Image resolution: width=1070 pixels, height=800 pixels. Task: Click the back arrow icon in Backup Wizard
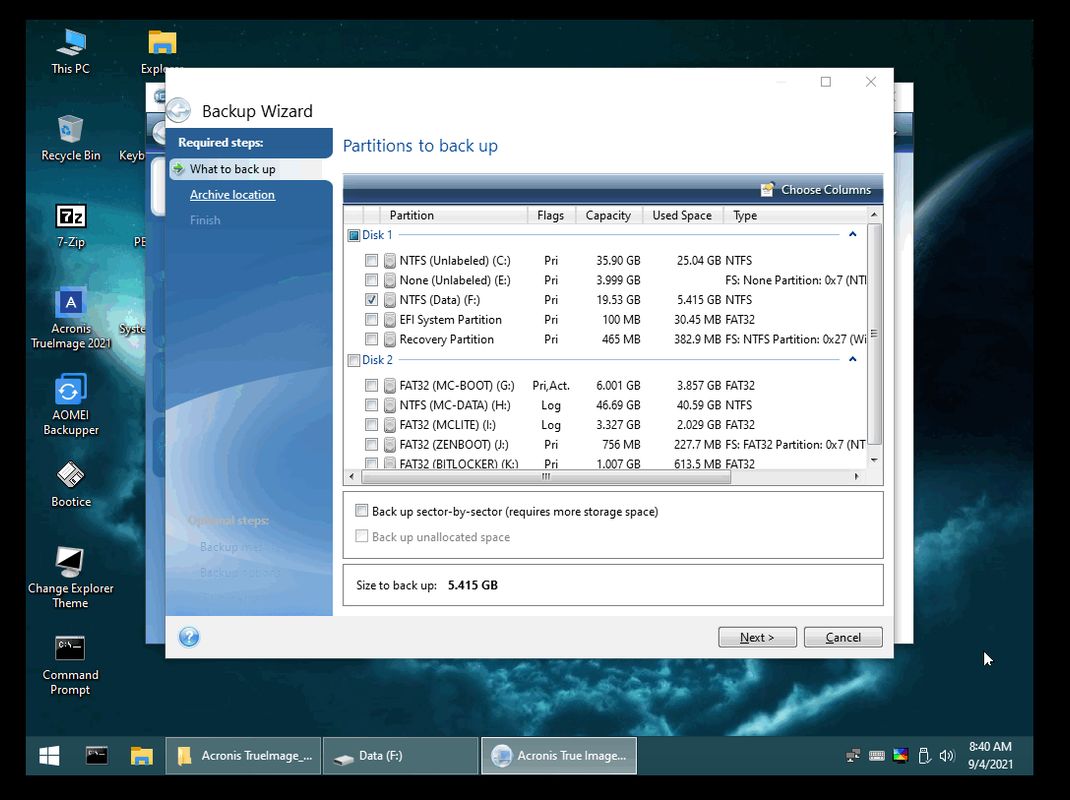click(x=178, y=111)
